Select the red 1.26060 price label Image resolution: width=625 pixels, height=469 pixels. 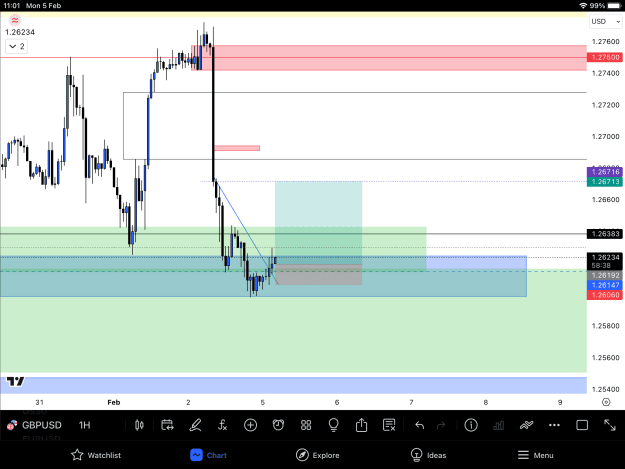coord(605,295)
